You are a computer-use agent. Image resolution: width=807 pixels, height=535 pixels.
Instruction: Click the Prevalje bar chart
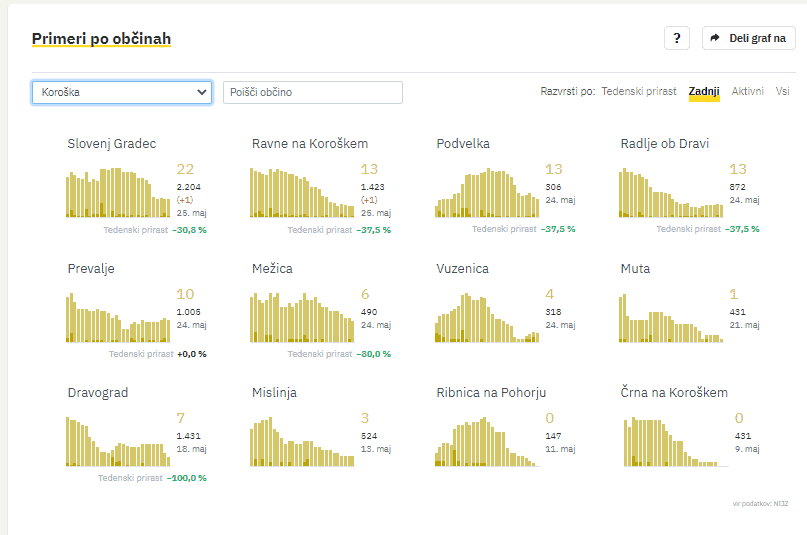[118, 318]
